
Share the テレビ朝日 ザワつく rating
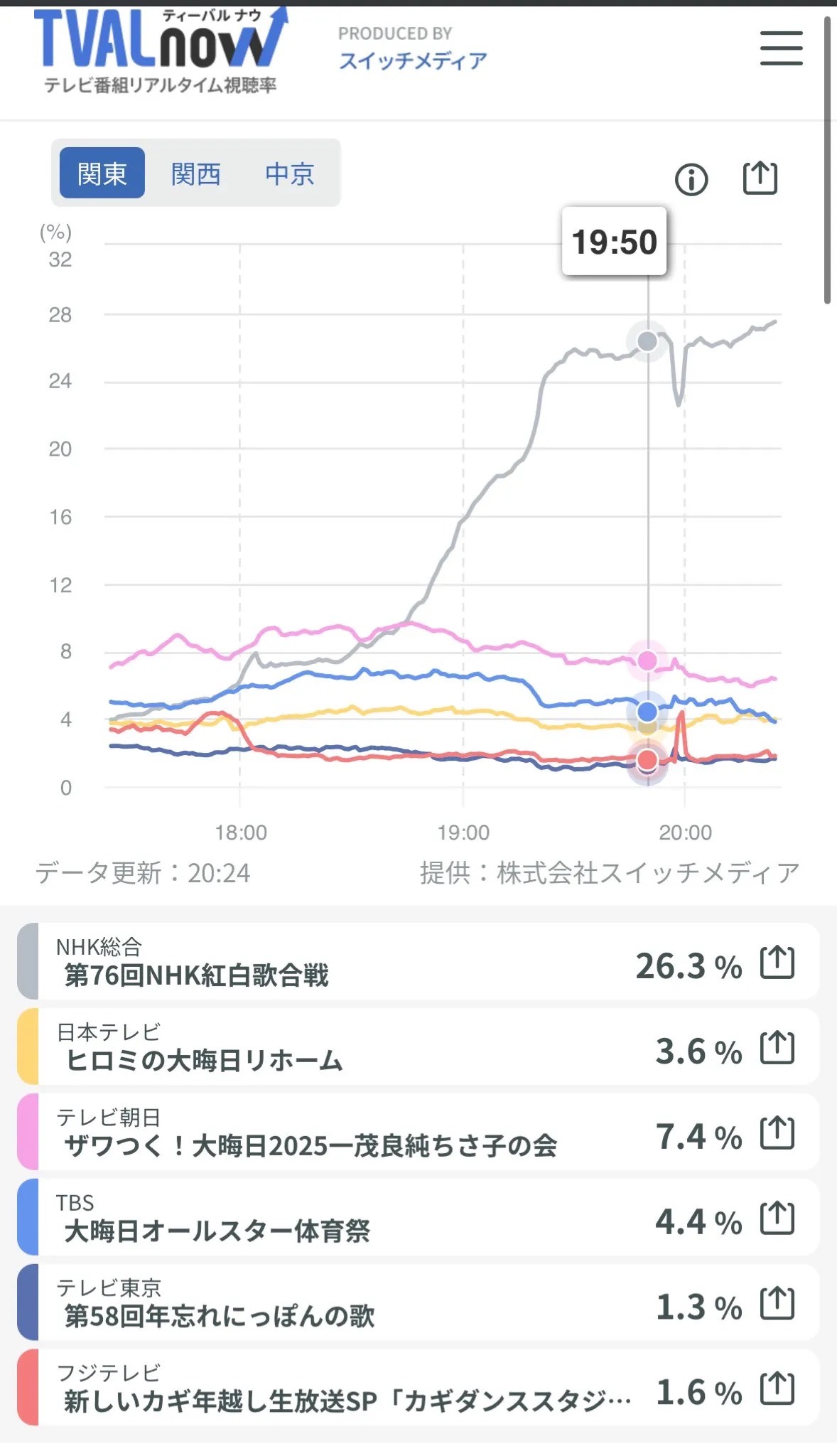[777, 1133]
